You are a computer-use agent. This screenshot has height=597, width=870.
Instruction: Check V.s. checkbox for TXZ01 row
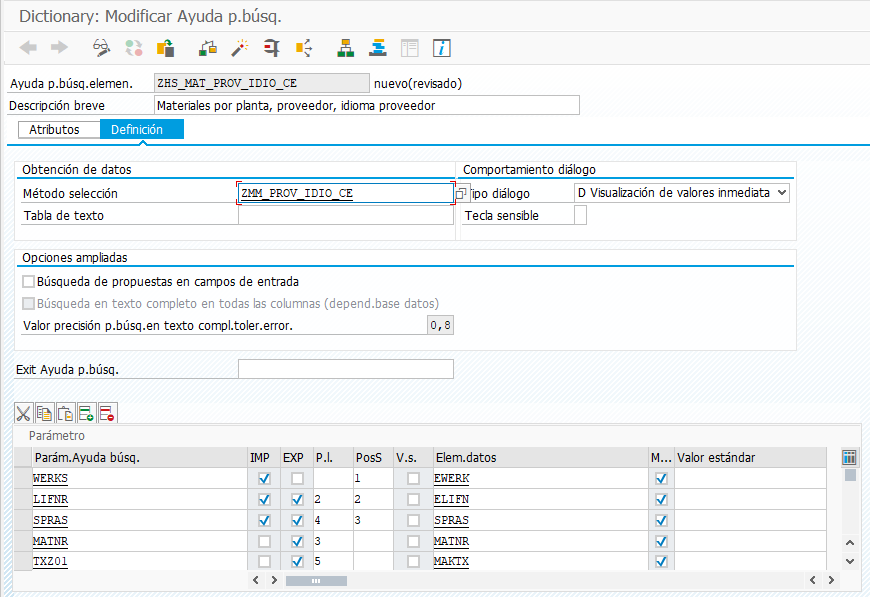(x=413, y=561)
